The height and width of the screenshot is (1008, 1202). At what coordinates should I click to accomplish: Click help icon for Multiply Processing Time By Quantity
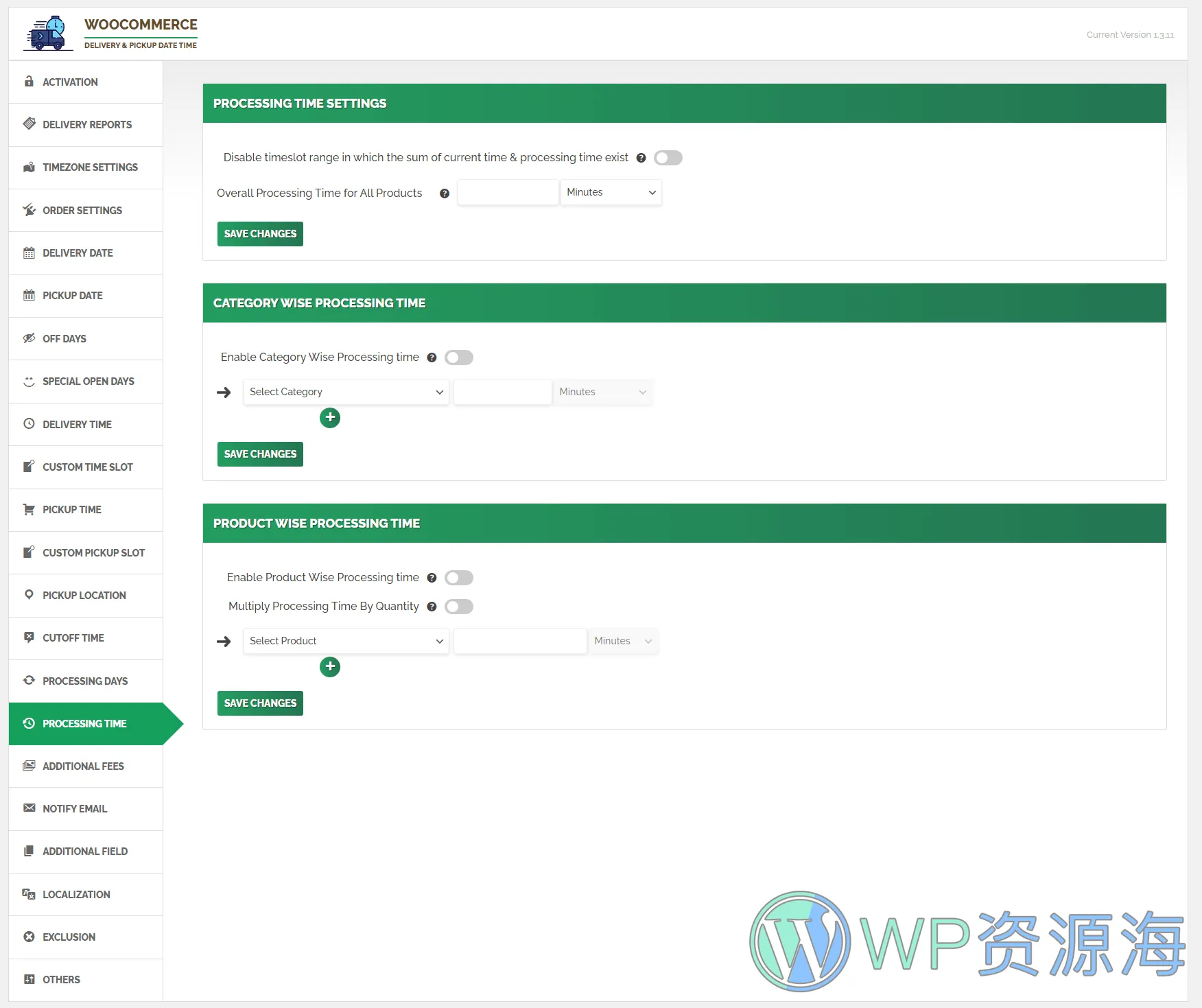432,607
